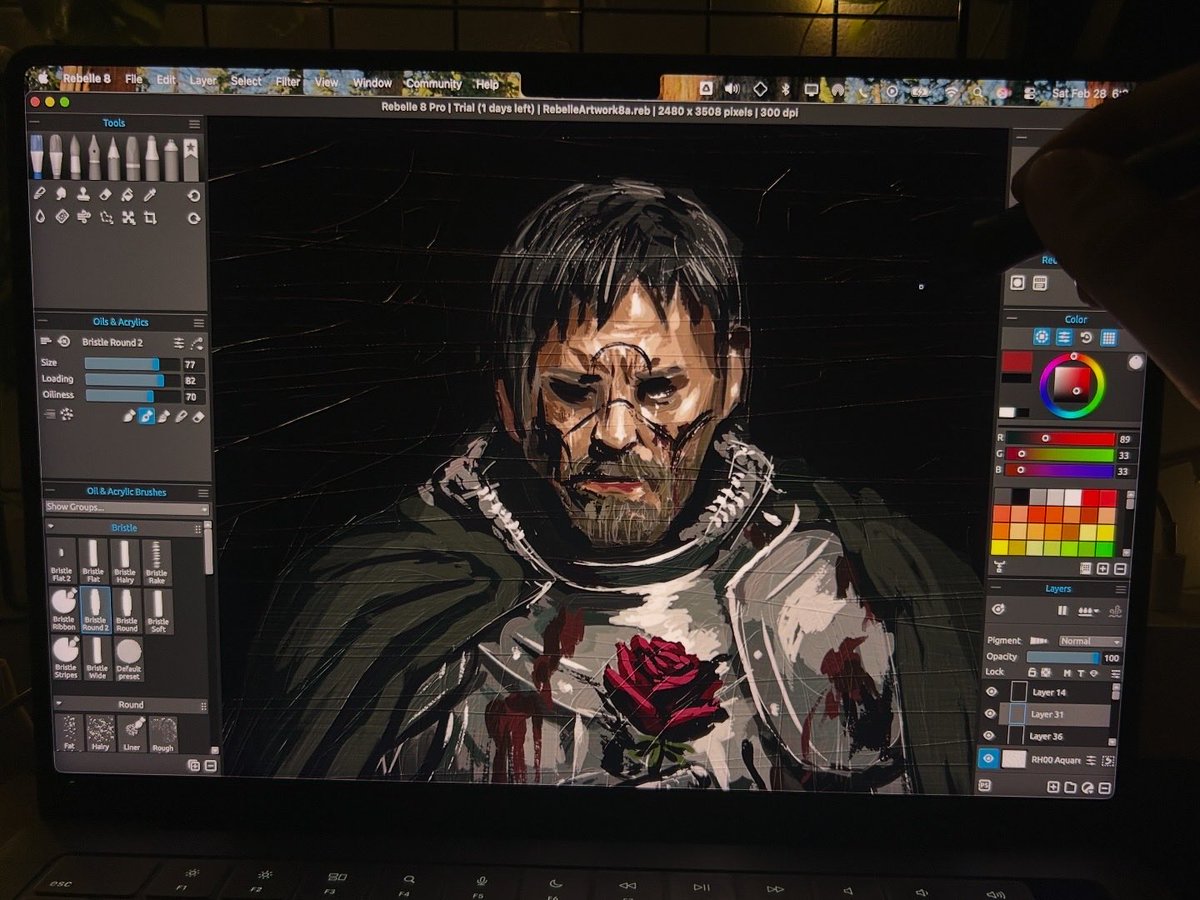
Task: Select the Crop canvas tool
Action: (150, 218)
